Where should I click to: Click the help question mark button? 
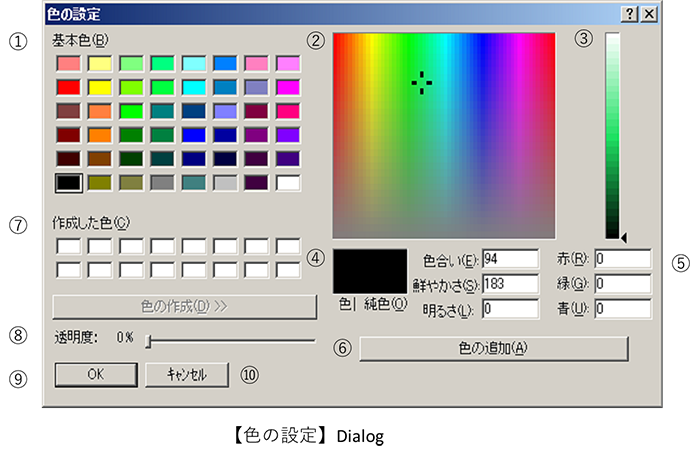tap(630, 14)
